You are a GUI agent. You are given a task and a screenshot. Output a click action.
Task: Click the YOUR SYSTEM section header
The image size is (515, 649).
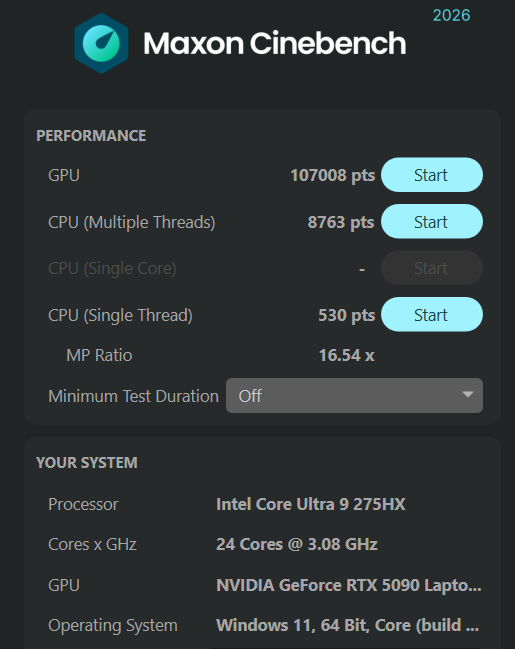tap(87, 462)
